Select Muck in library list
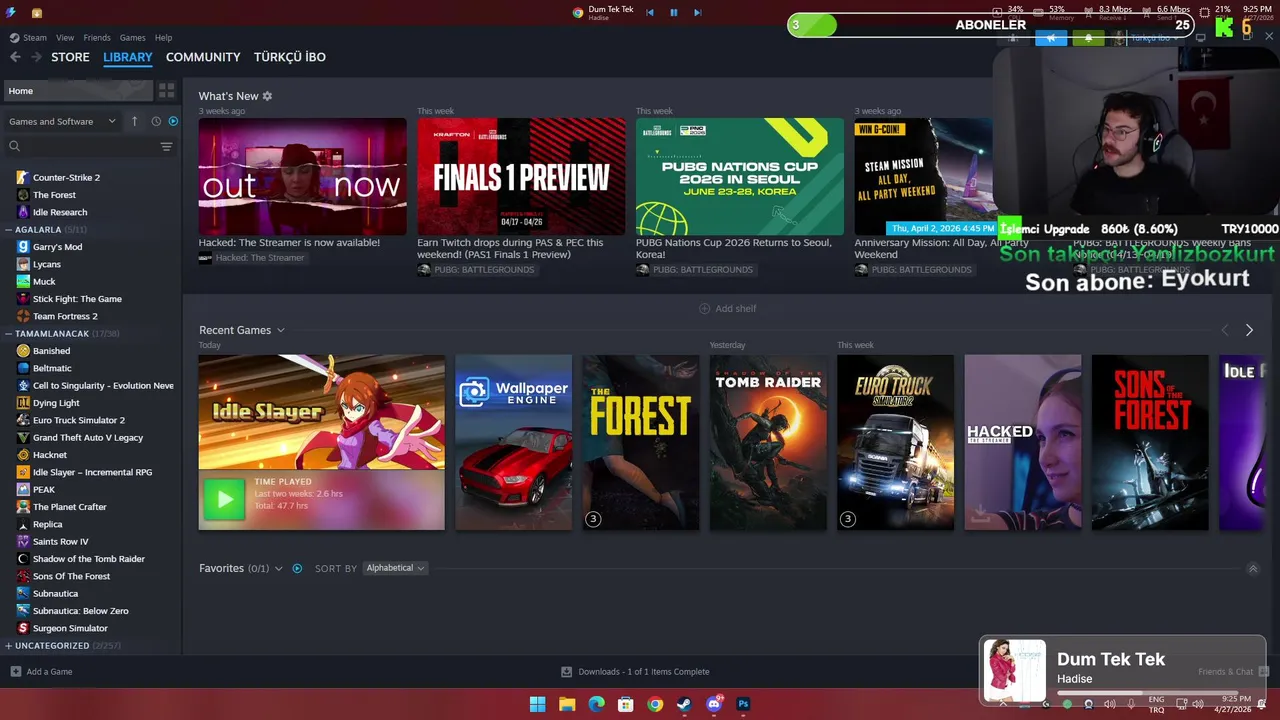The width and height of the screenshot is (1280, 720). [44, 282]
